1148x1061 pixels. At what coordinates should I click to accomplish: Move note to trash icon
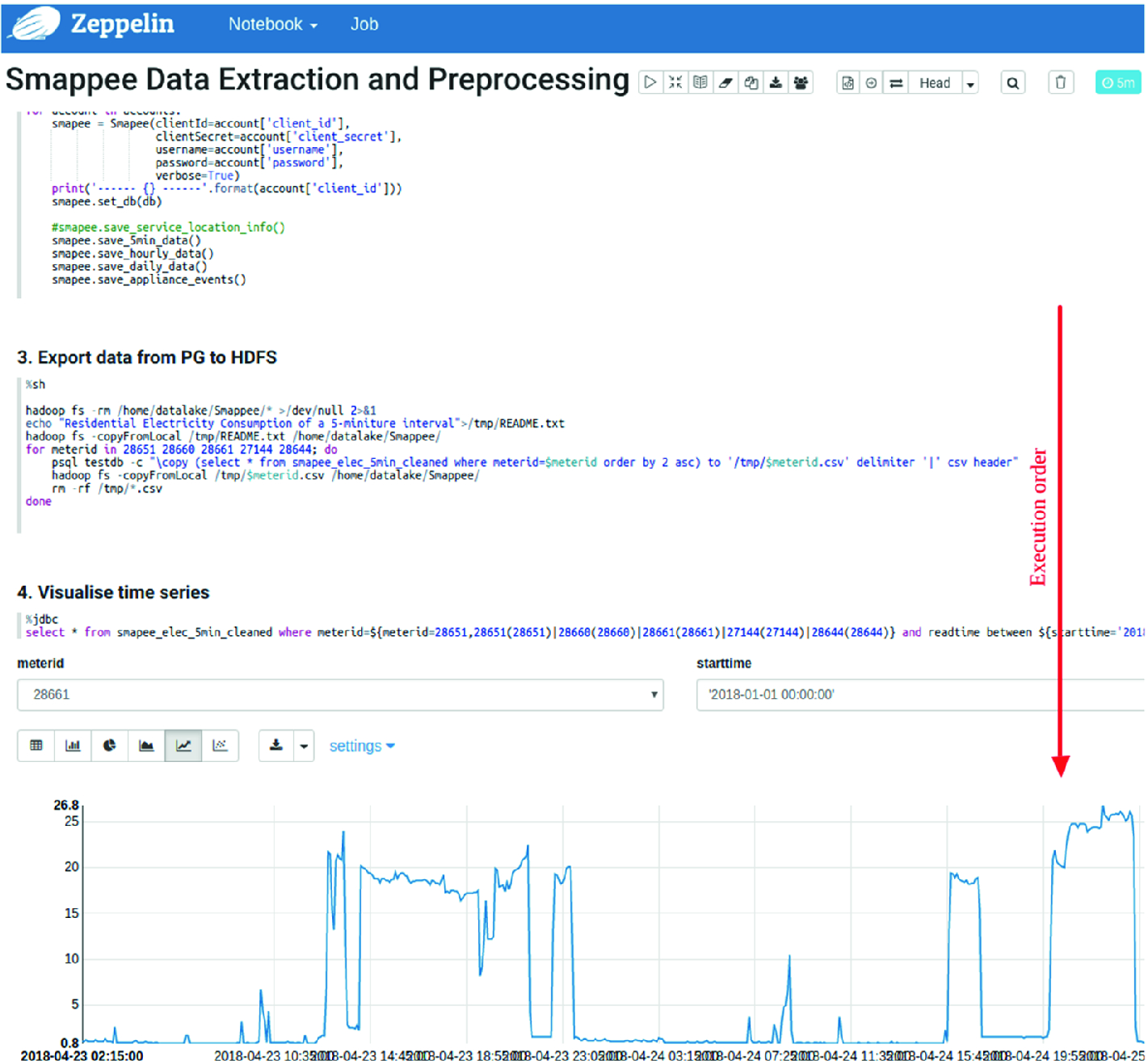[1061, 82]
